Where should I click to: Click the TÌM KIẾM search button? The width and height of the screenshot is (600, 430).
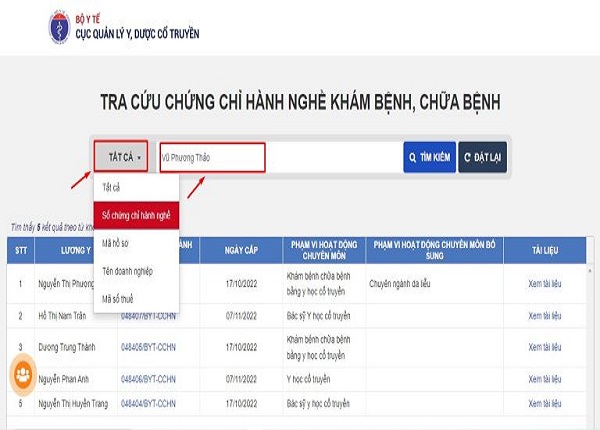pos(429,157)
